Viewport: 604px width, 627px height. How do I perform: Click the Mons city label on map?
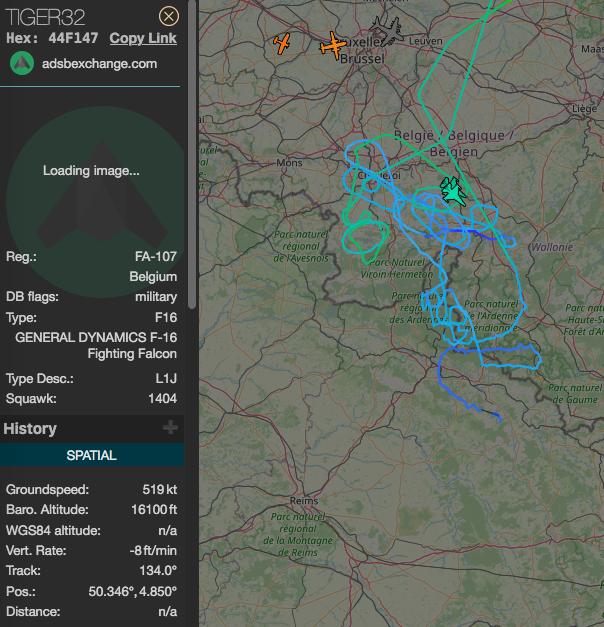tap(289, 163)
